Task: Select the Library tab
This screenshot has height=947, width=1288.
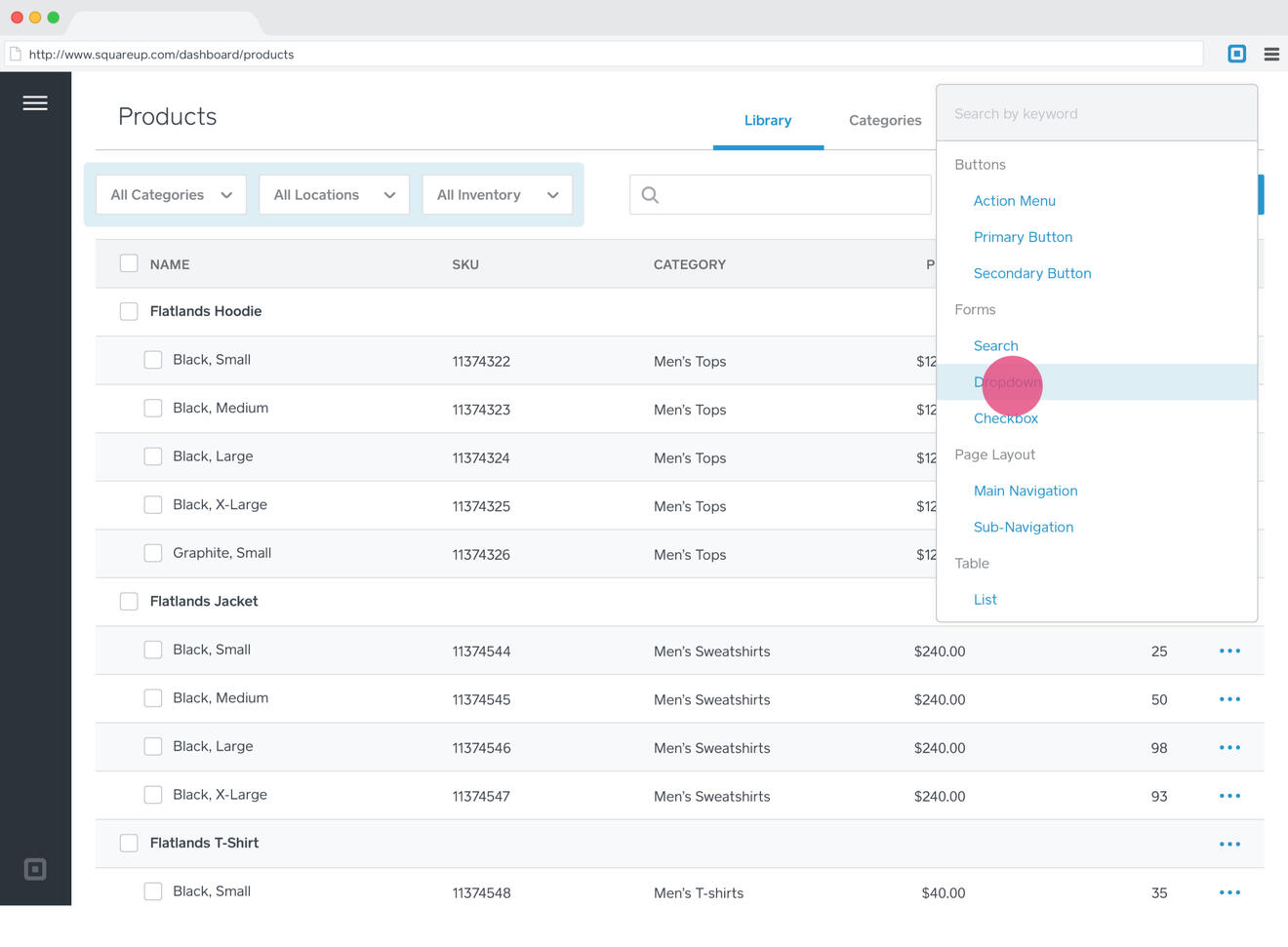Action: coord(768,120)
